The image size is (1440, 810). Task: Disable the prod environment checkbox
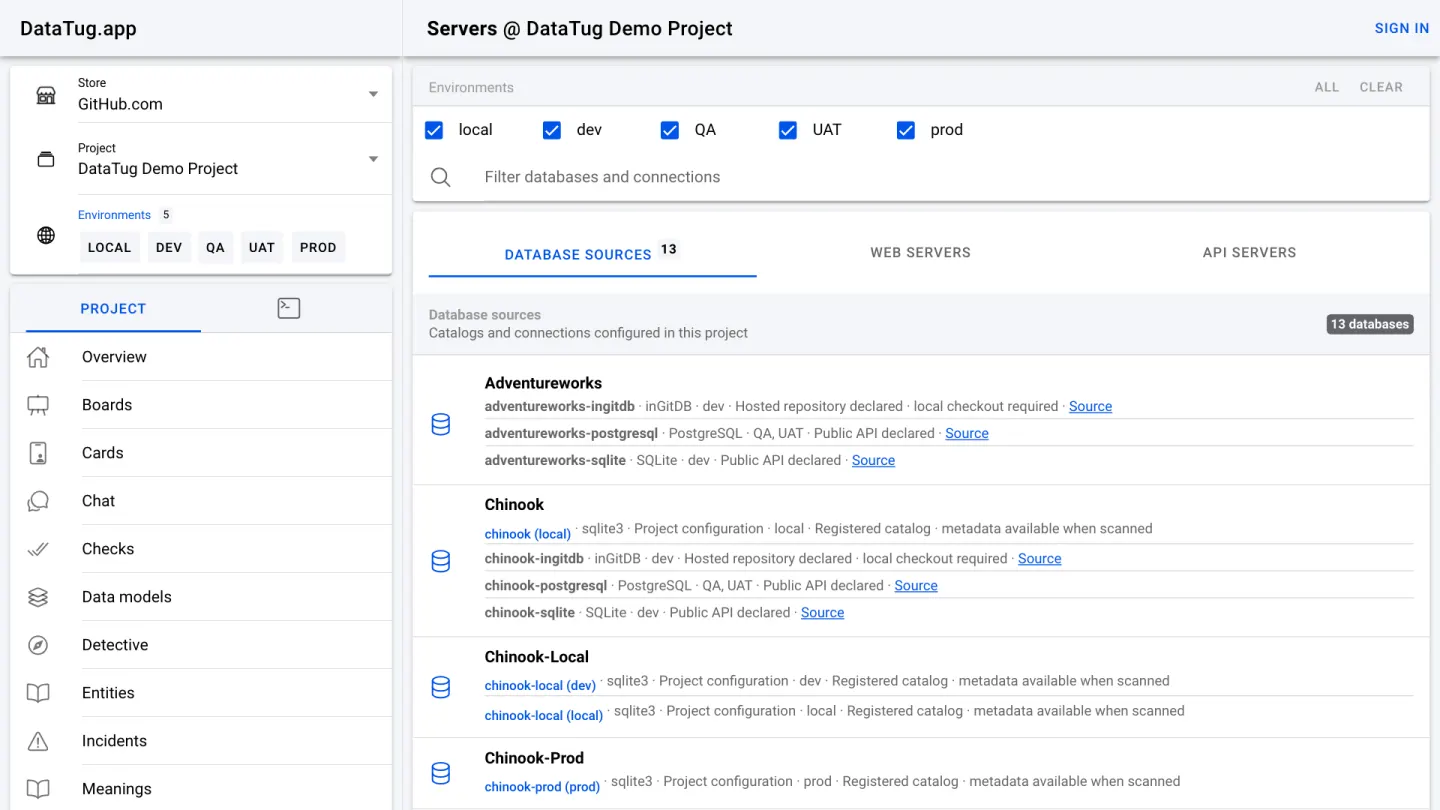tap(906, 130)
